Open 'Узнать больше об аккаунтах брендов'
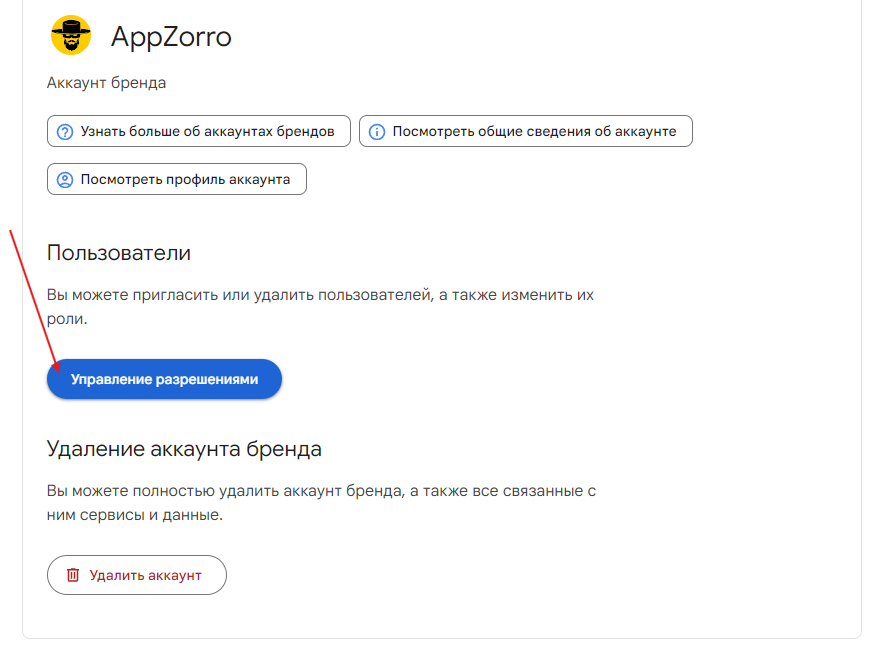Screen dimensions: 887x652 click(x=207, y=131)
